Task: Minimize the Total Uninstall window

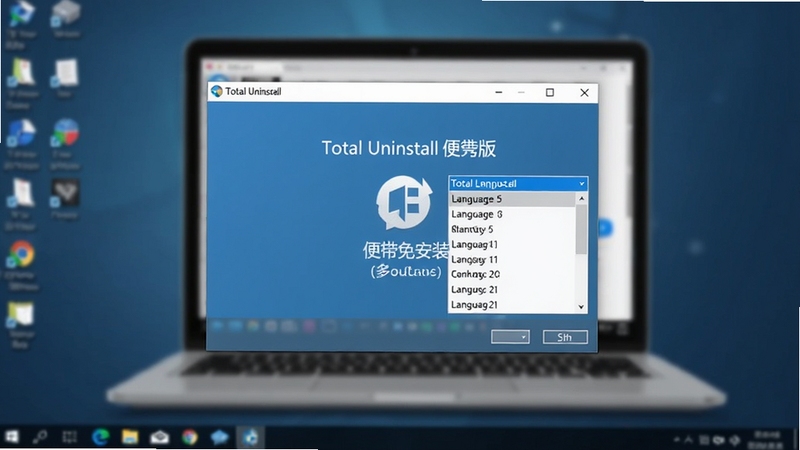Action: tap(498, 92)
